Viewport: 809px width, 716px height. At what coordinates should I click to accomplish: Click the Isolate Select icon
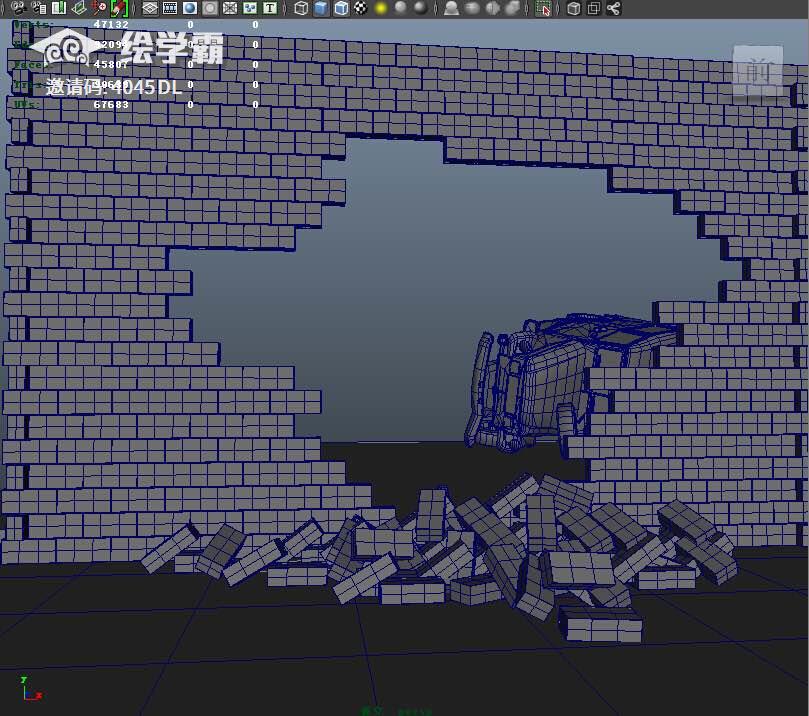click(452, 8)
